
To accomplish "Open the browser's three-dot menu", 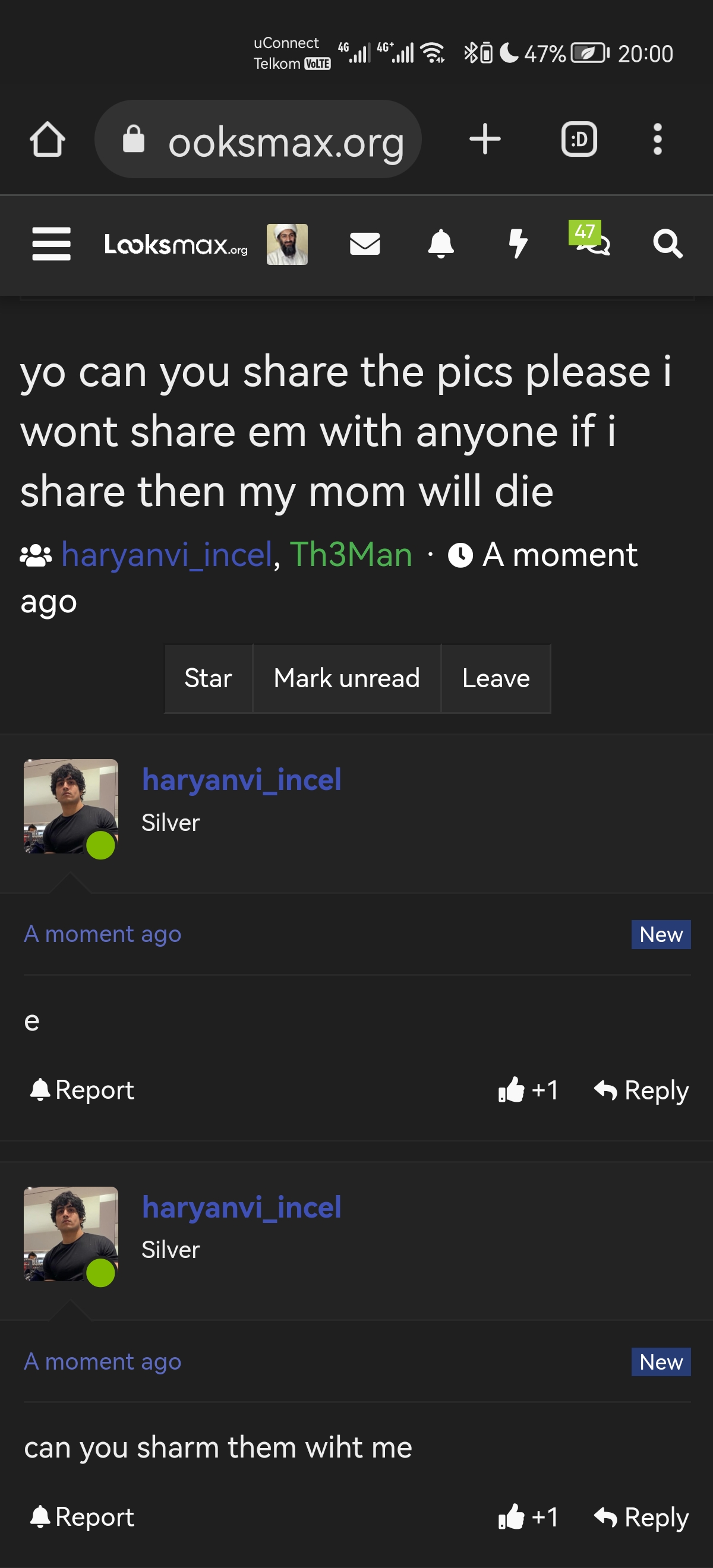I will pyautogui.click(x=658, y=139).
